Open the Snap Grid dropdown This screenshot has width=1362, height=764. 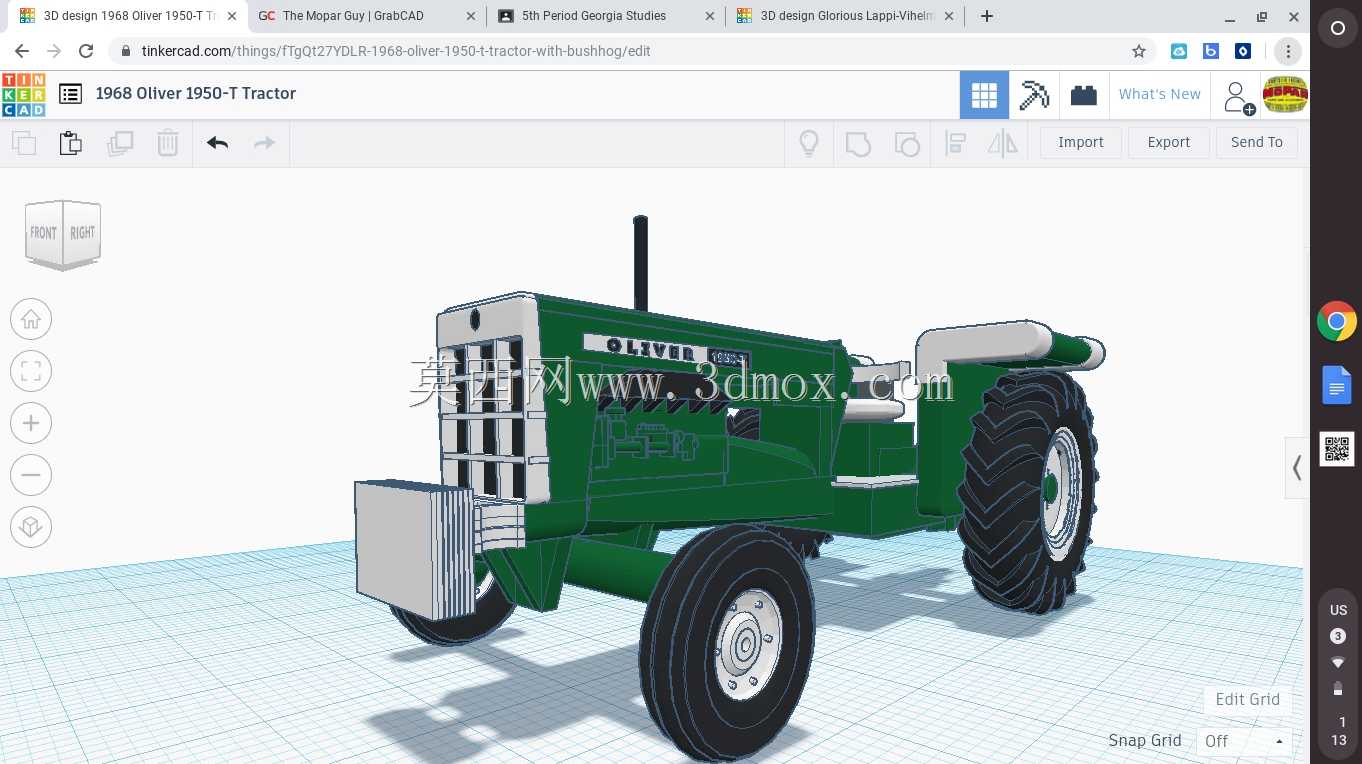[x=1244, y=741]
